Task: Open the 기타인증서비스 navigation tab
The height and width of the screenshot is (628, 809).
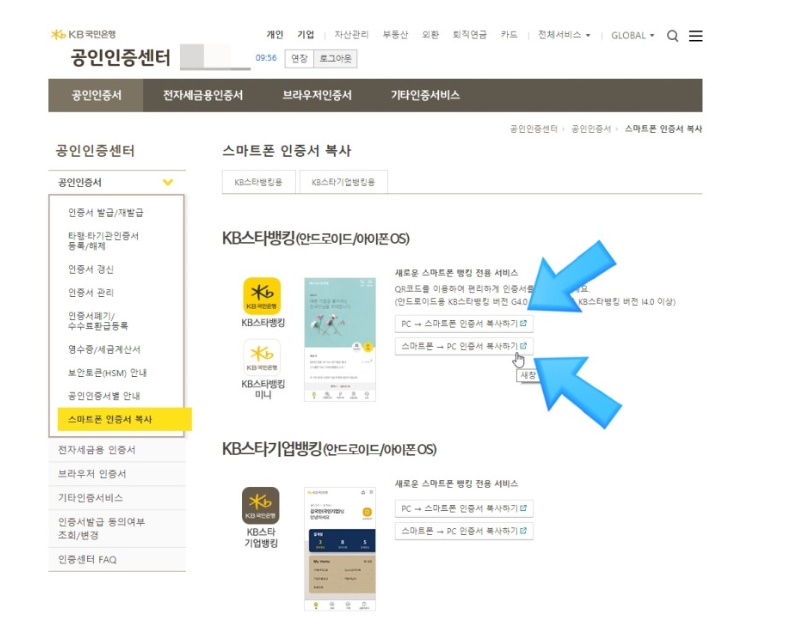Action: coord(425,95)
